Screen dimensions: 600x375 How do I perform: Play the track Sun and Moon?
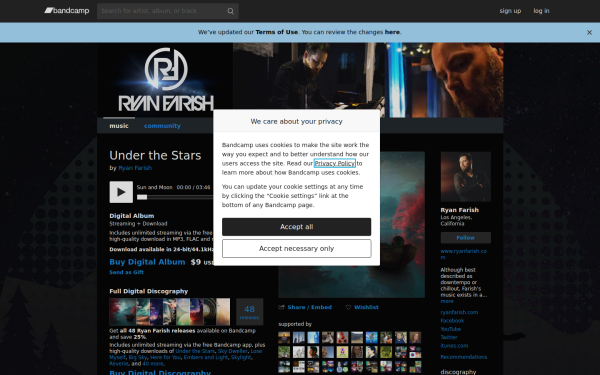click(x=121, y=192)
